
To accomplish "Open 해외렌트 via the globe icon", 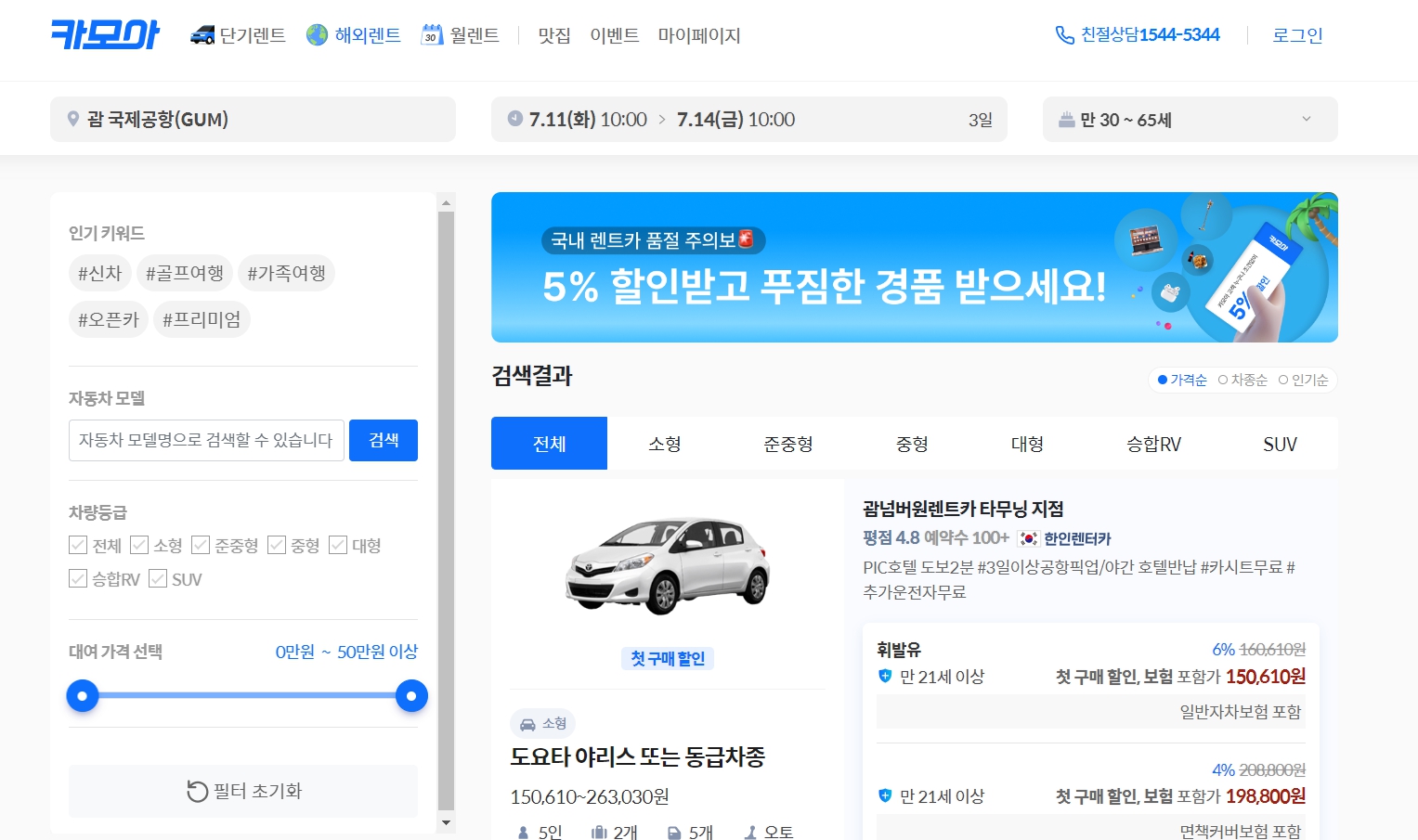I will click(x=316, y=33).
